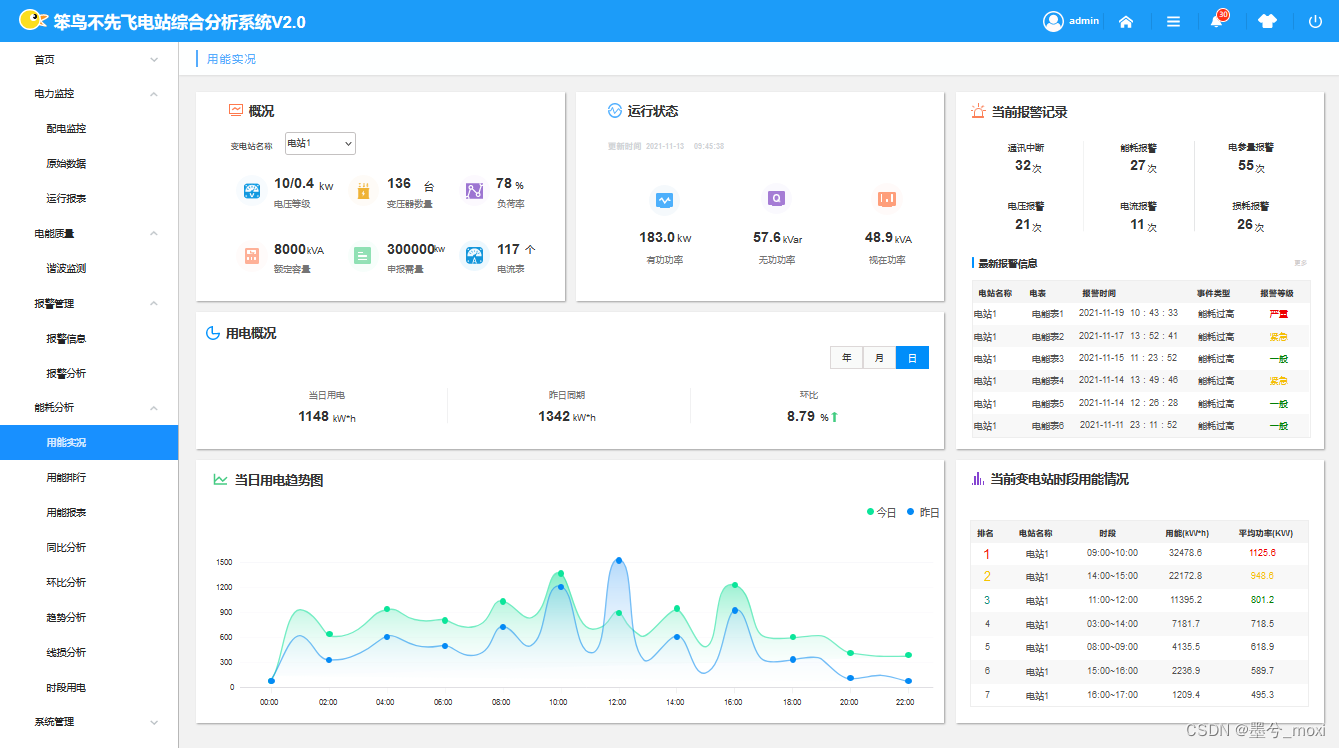
Task: Click the 视在功率 orange icon
Action: point(886,199)
